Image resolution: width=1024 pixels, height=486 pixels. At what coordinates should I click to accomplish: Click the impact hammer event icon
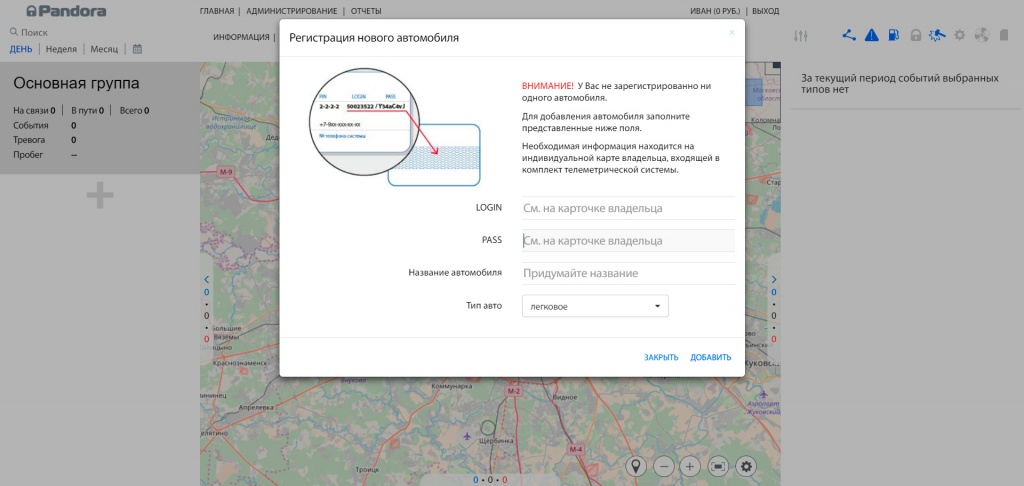click(937, 36)
